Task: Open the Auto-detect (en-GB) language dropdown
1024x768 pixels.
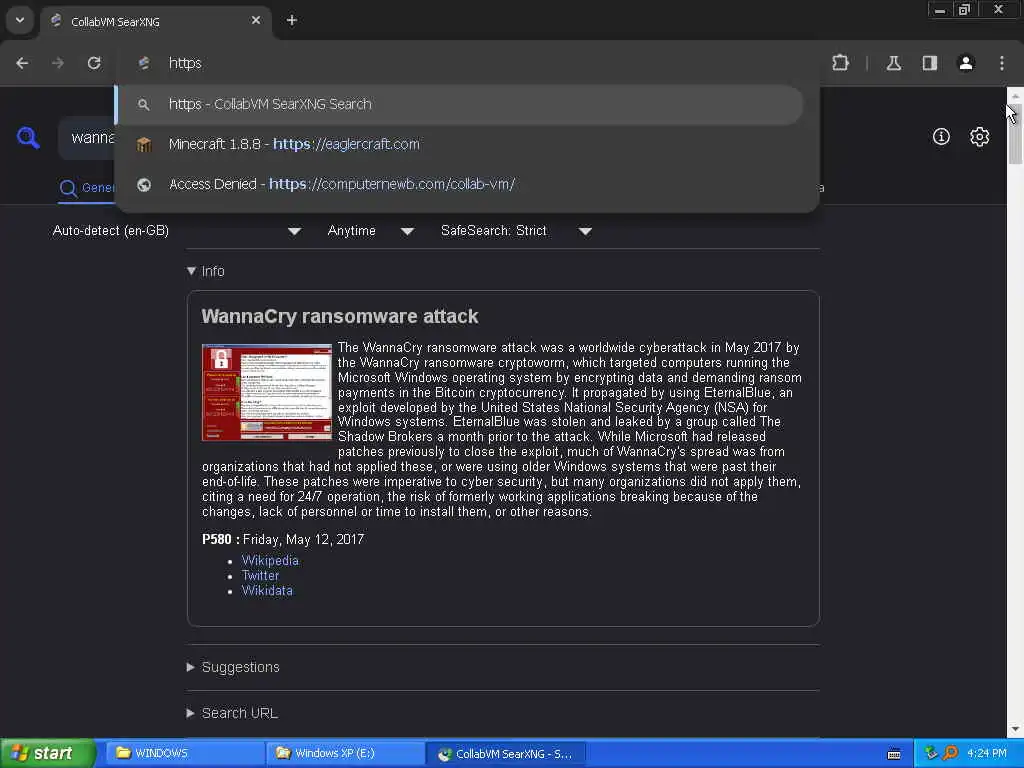Action: click(176, 231)
